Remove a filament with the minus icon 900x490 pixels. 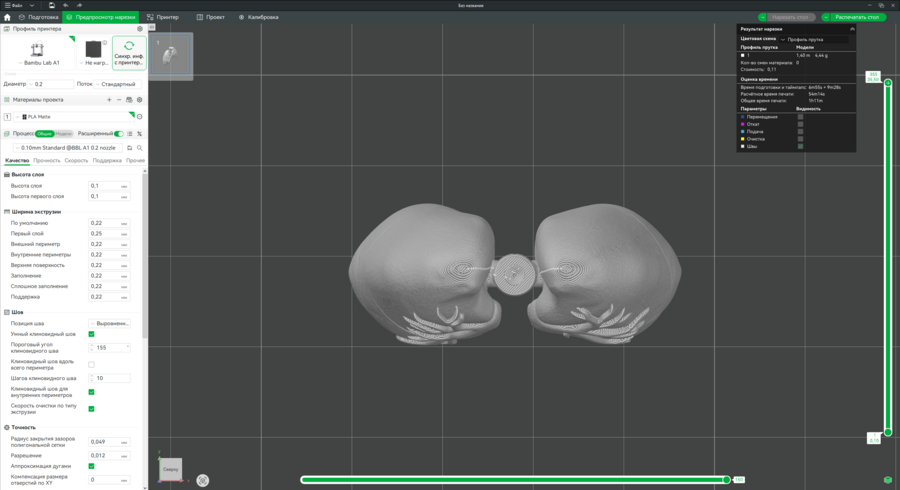point(119,100)
